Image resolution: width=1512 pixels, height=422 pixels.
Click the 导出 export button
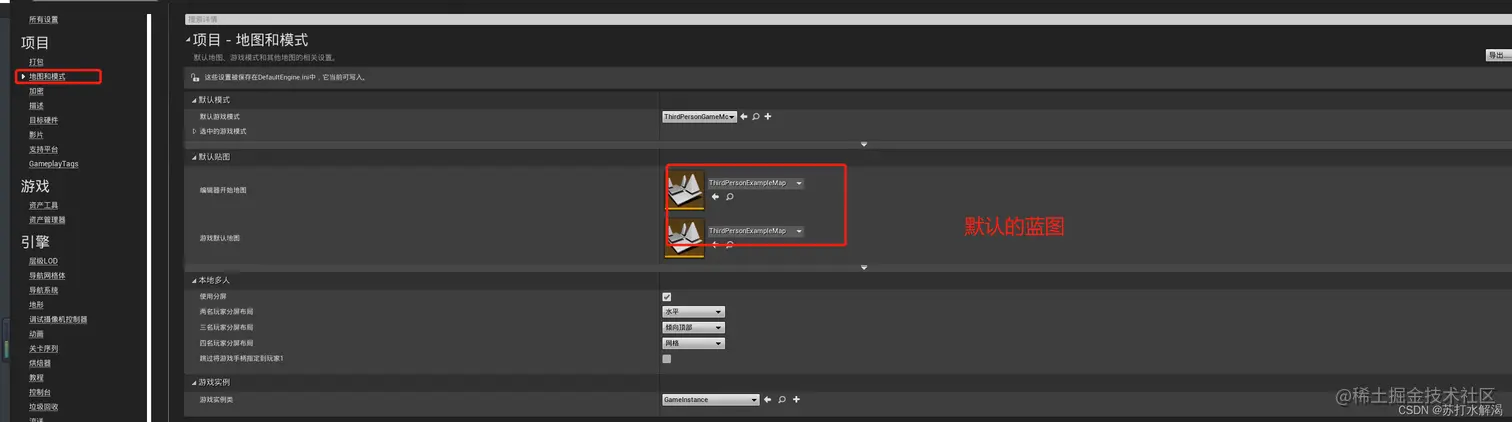point(1497,56)
